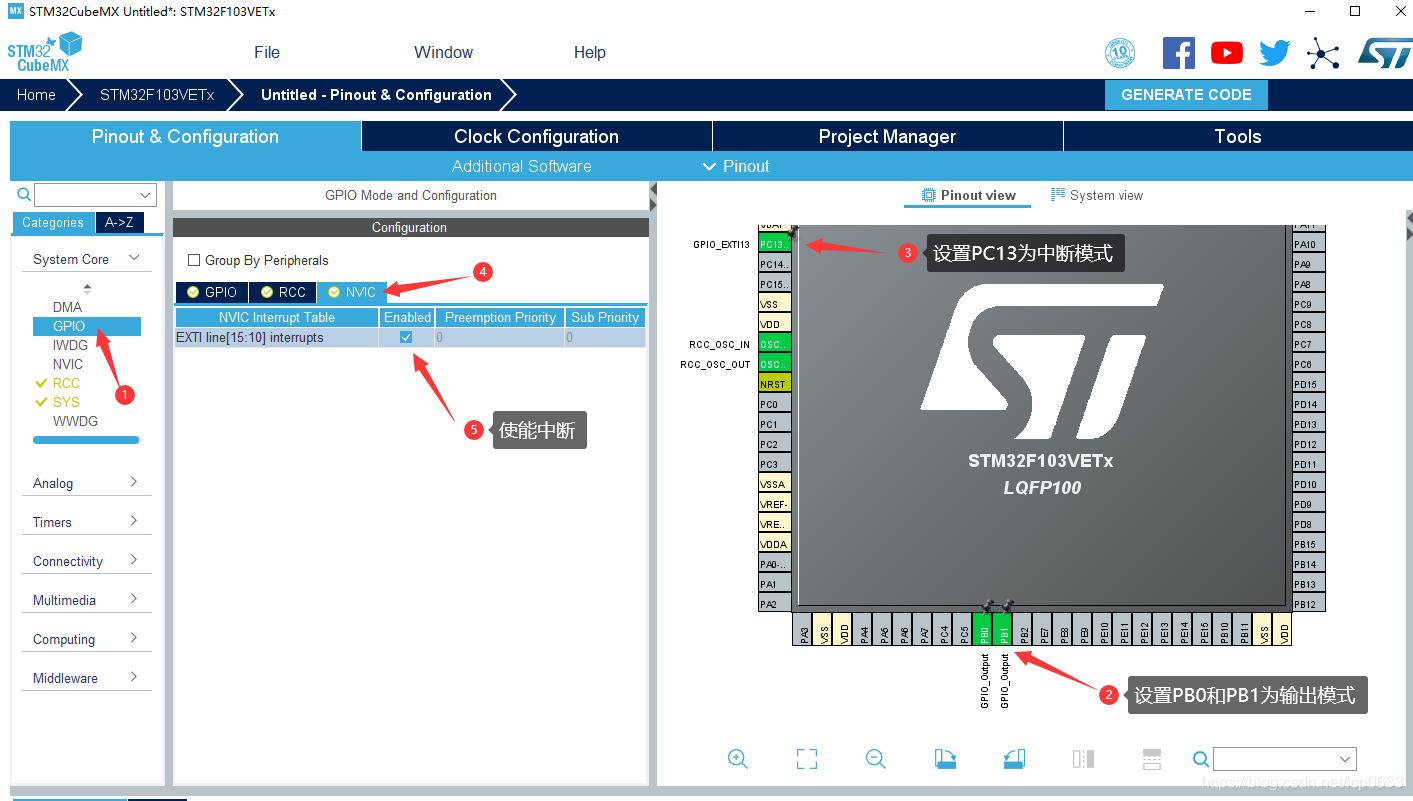Click the STM32F103VETx breadcrumb
This screenshot has height=801, width=1413.
pos(157,95)
